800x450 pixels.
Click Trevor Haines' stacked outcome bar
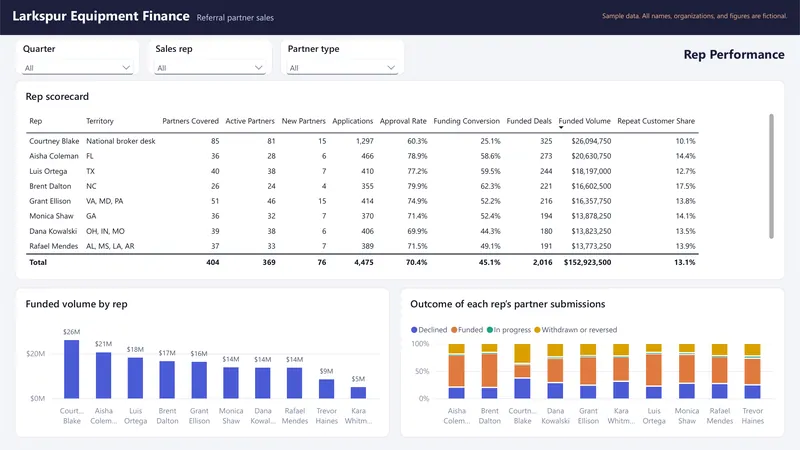753,371
